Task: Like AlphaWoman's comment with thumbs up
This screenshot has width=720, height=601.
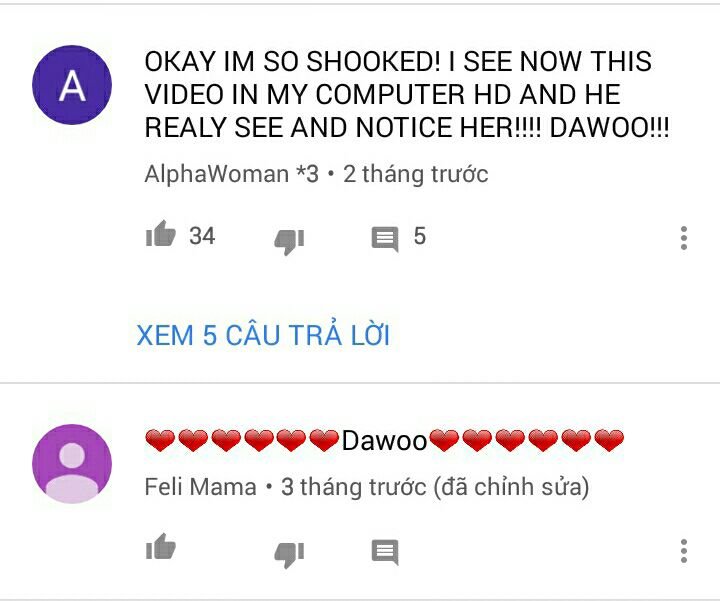Action: [161, 234]
